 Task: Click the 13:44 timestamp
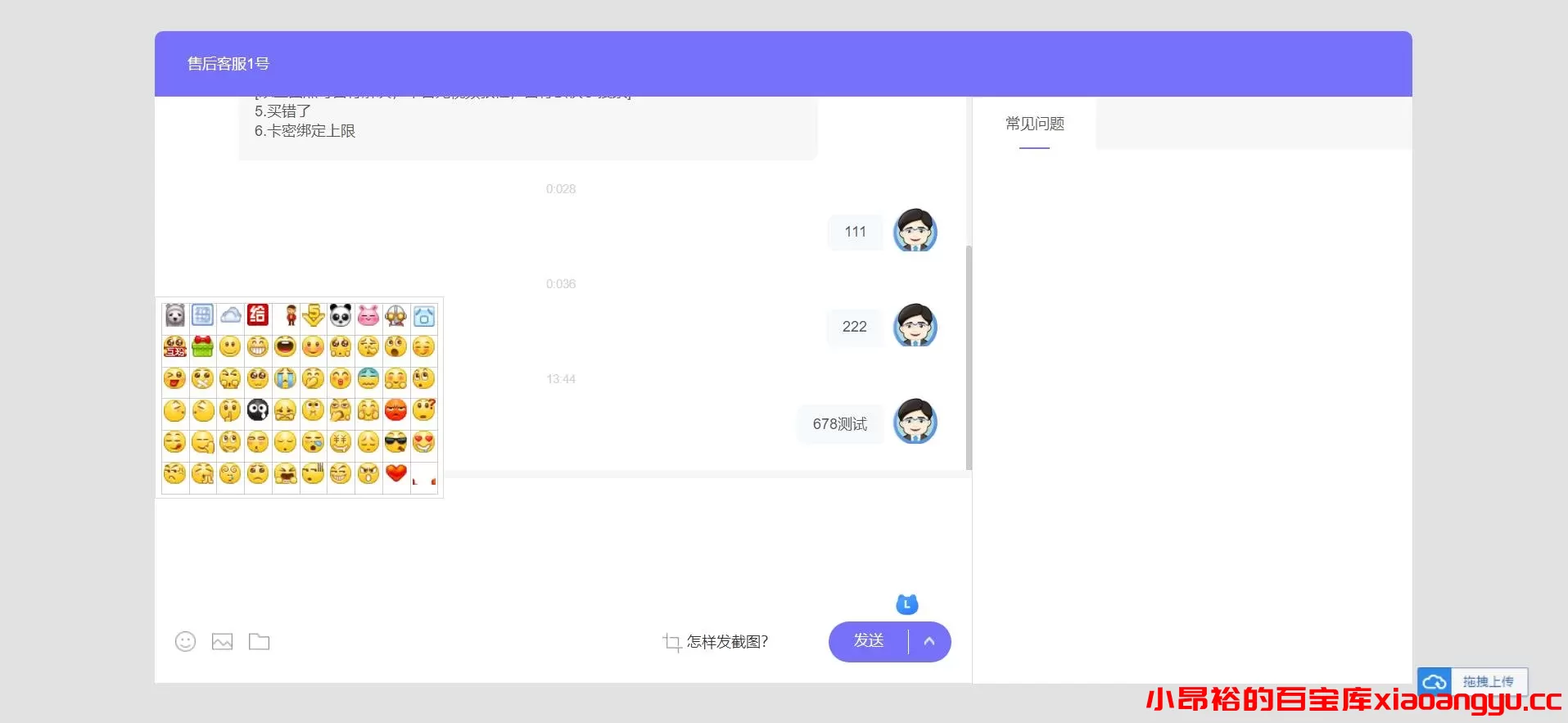(561, 379)
